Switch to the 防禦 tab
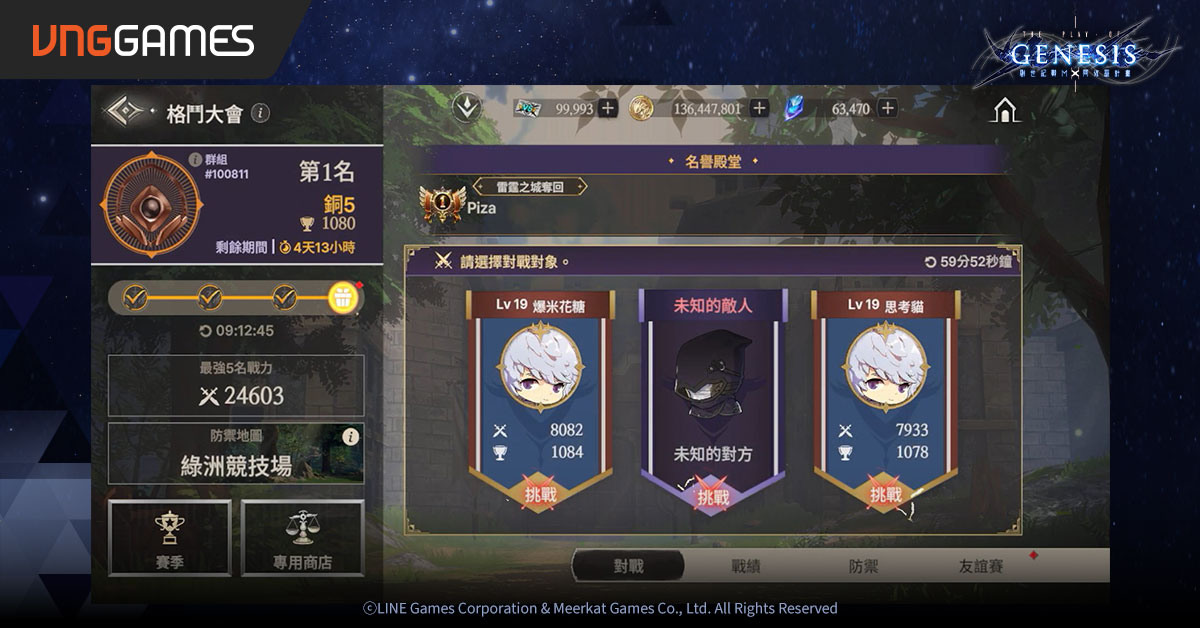1200x628 pixels. 863,566
